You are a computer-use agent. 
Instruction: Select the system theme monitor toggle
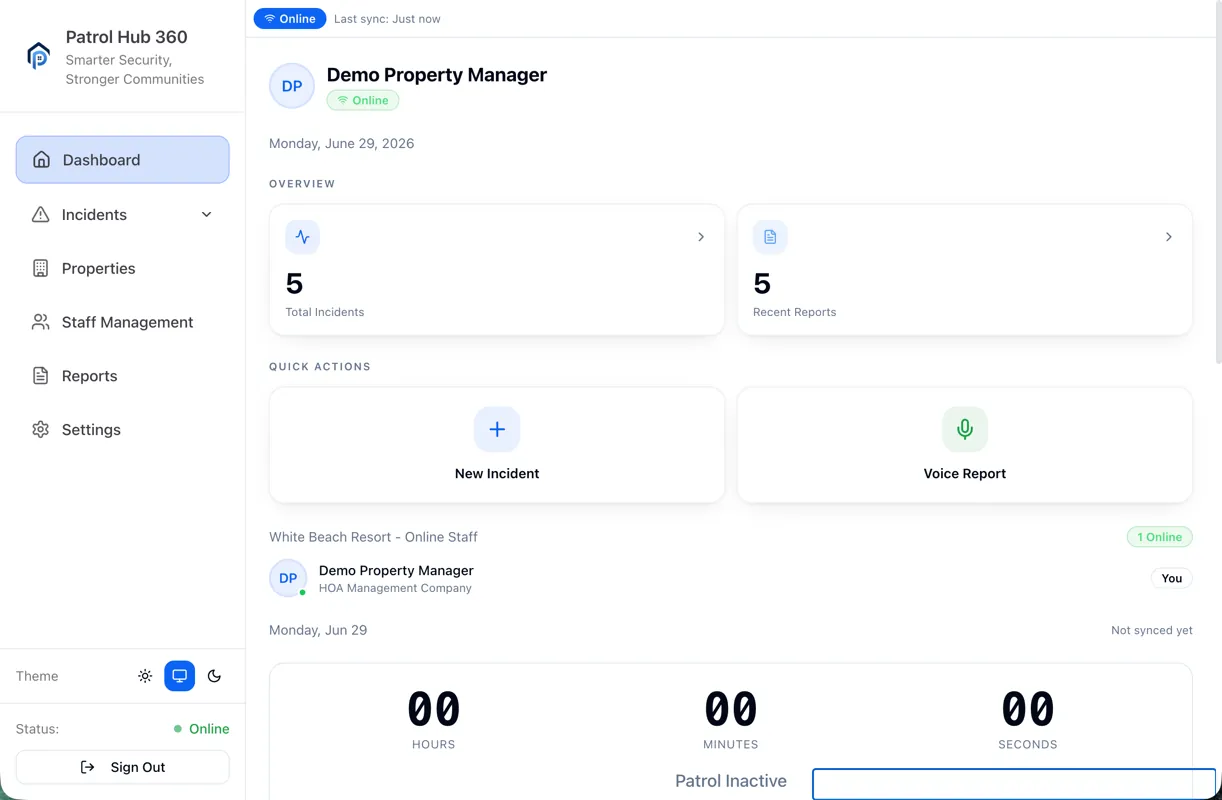click(180, 676)
